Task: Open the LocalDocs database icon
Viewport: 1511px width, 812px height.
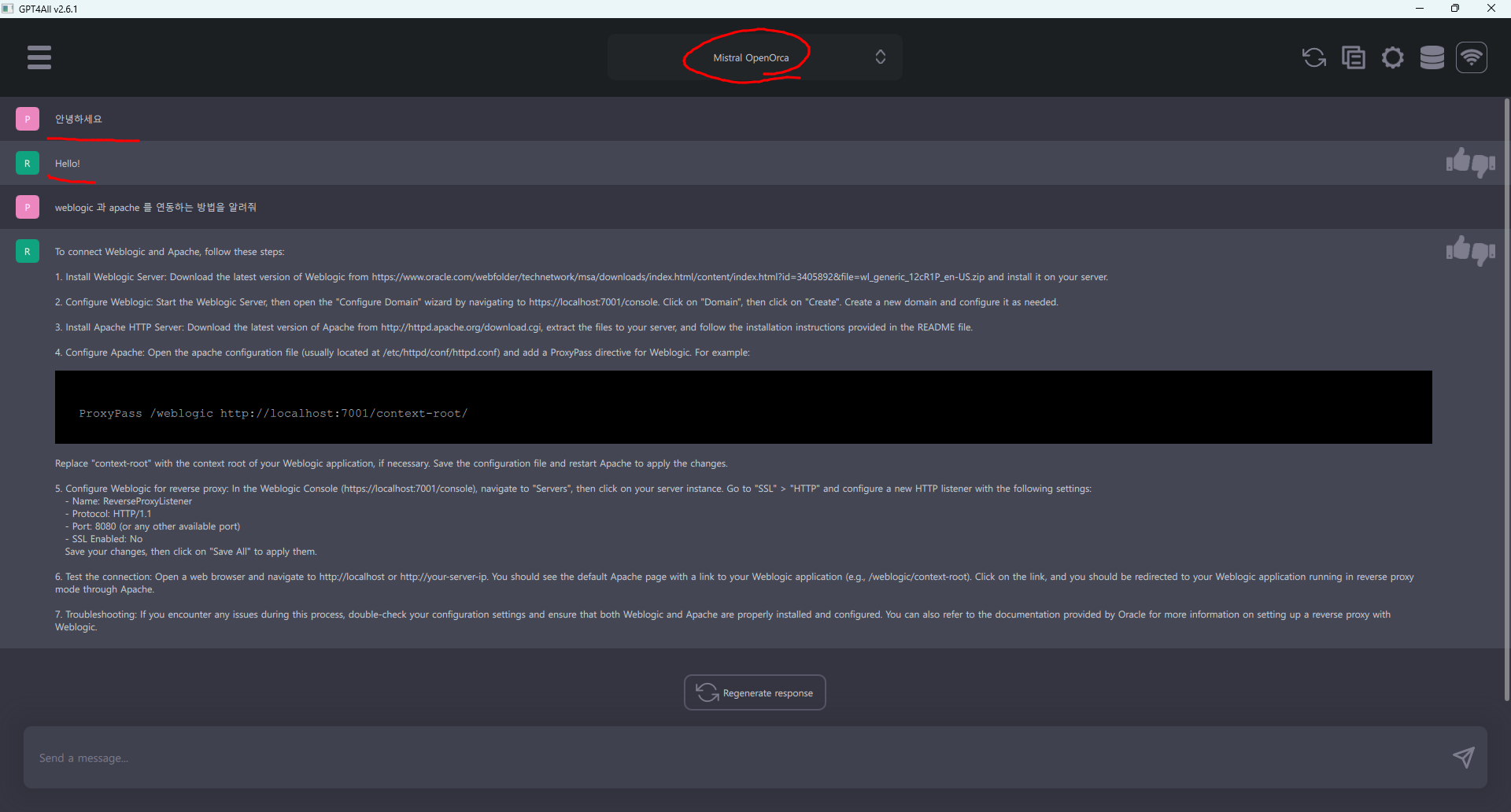Action: pos(1432,57)
